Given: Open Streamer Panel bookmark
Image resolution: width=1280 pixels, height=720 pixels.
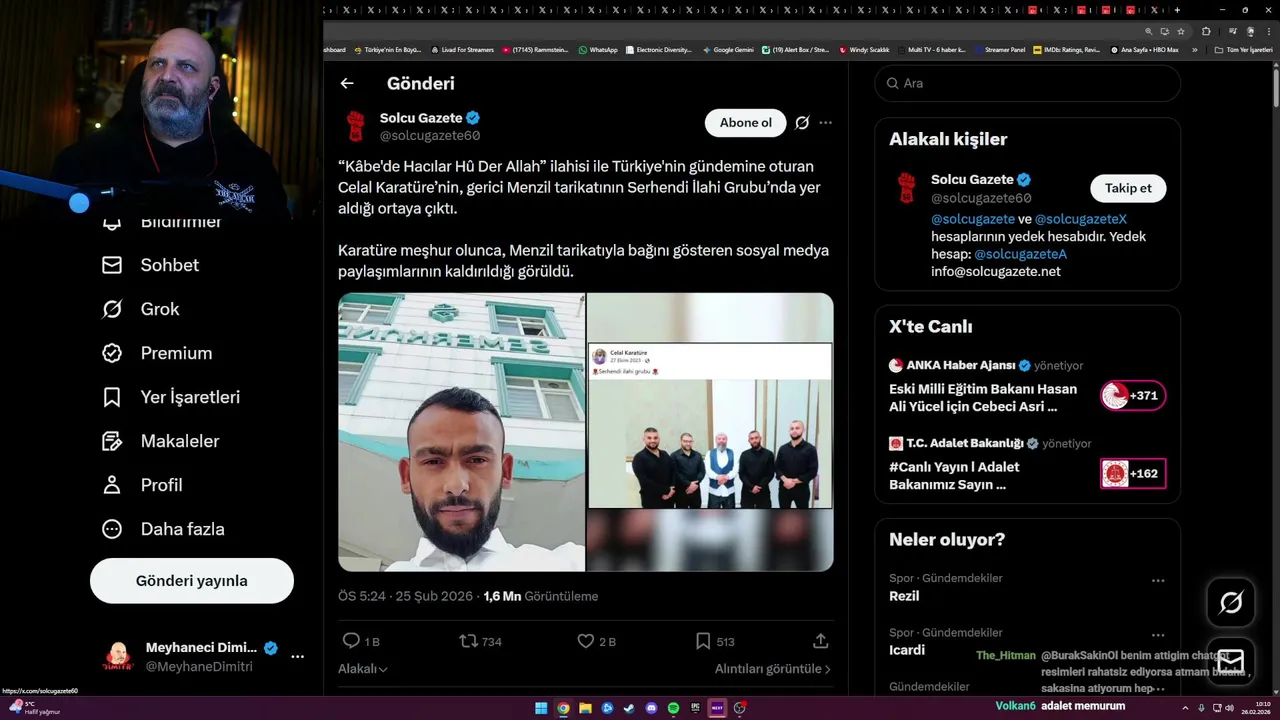Looking at the screenshot, I should [x=999, y=49].
